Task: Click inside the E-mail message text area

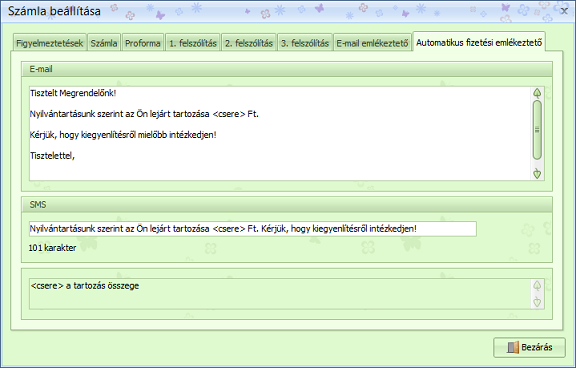Action: pyautogui.click(x=280, y=133)
